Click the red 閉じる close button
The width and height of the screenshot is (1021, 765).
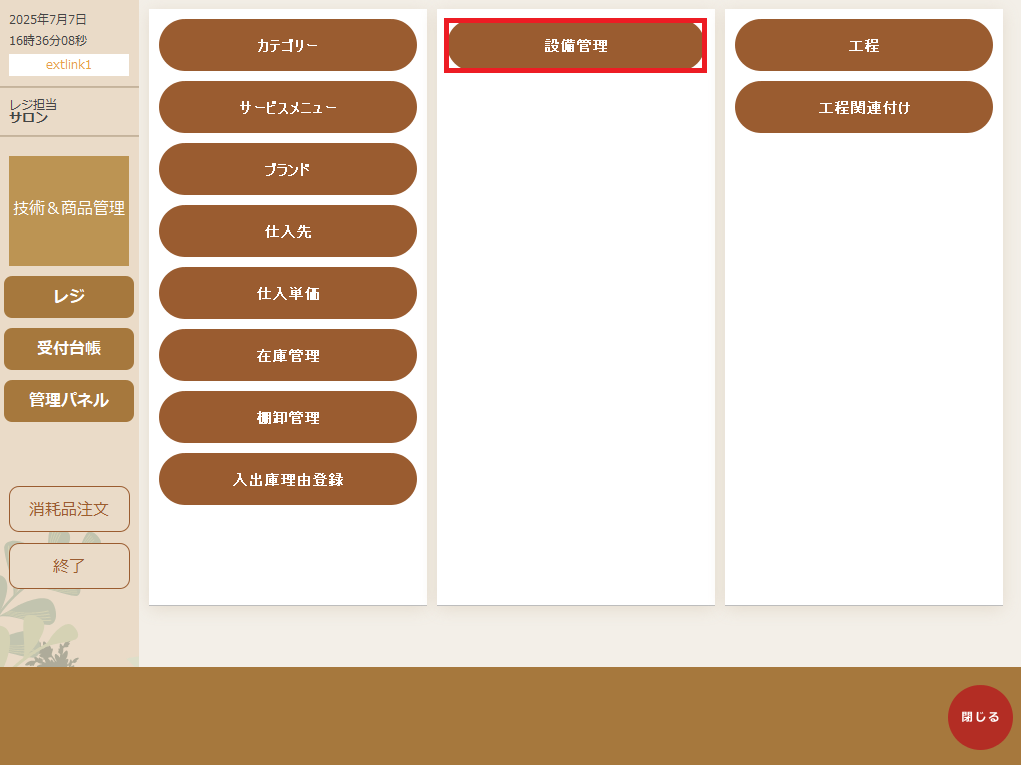[x=980, y=717]
